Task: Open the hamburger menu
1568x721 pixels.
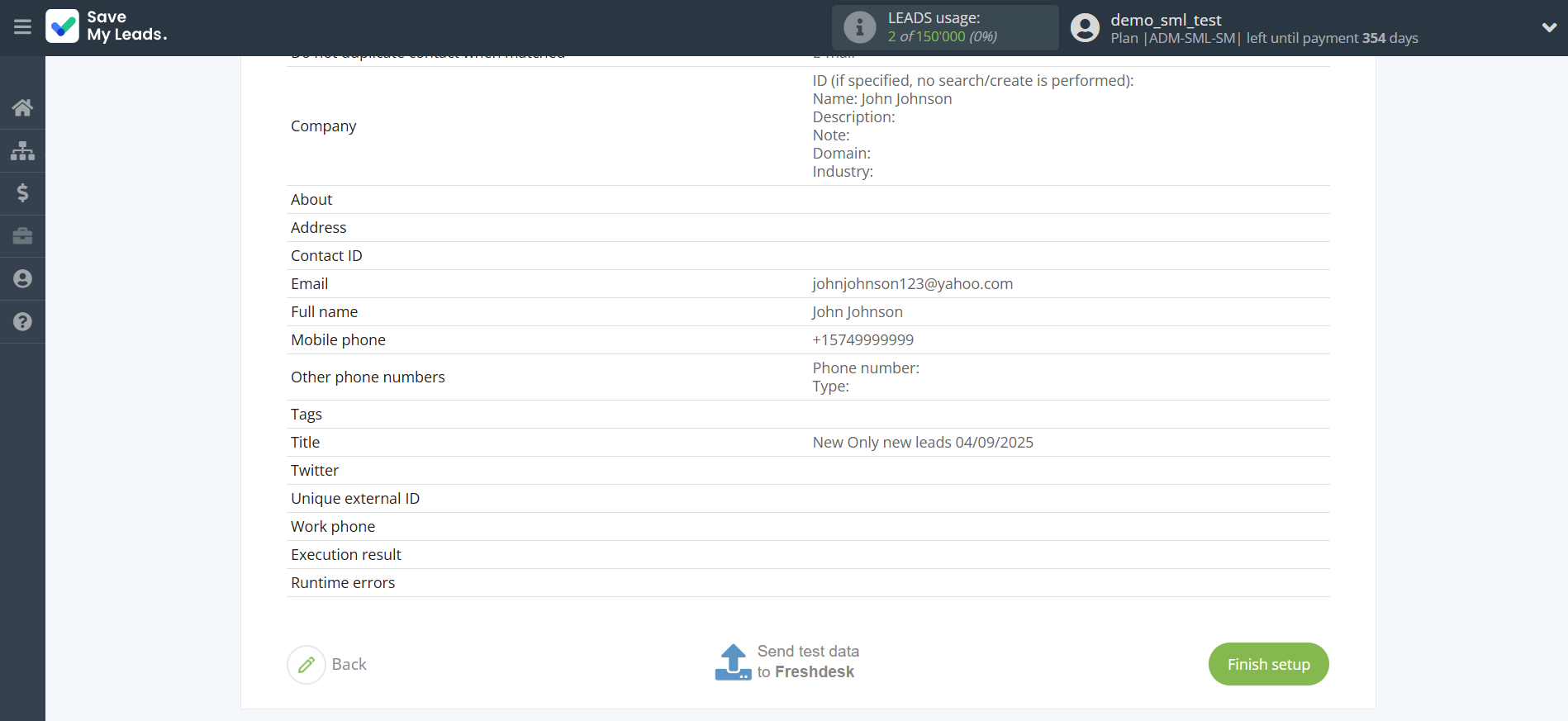Action: (x=22, y=27)
